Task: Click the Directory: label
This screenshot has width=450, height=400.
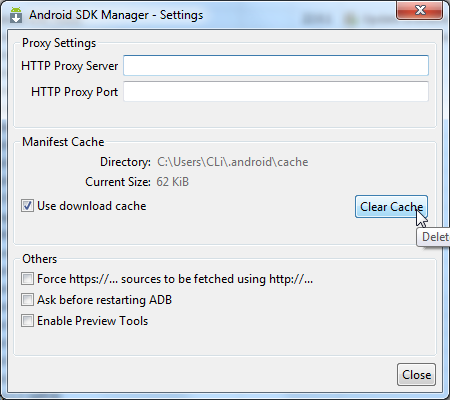Action: [125, 162]
